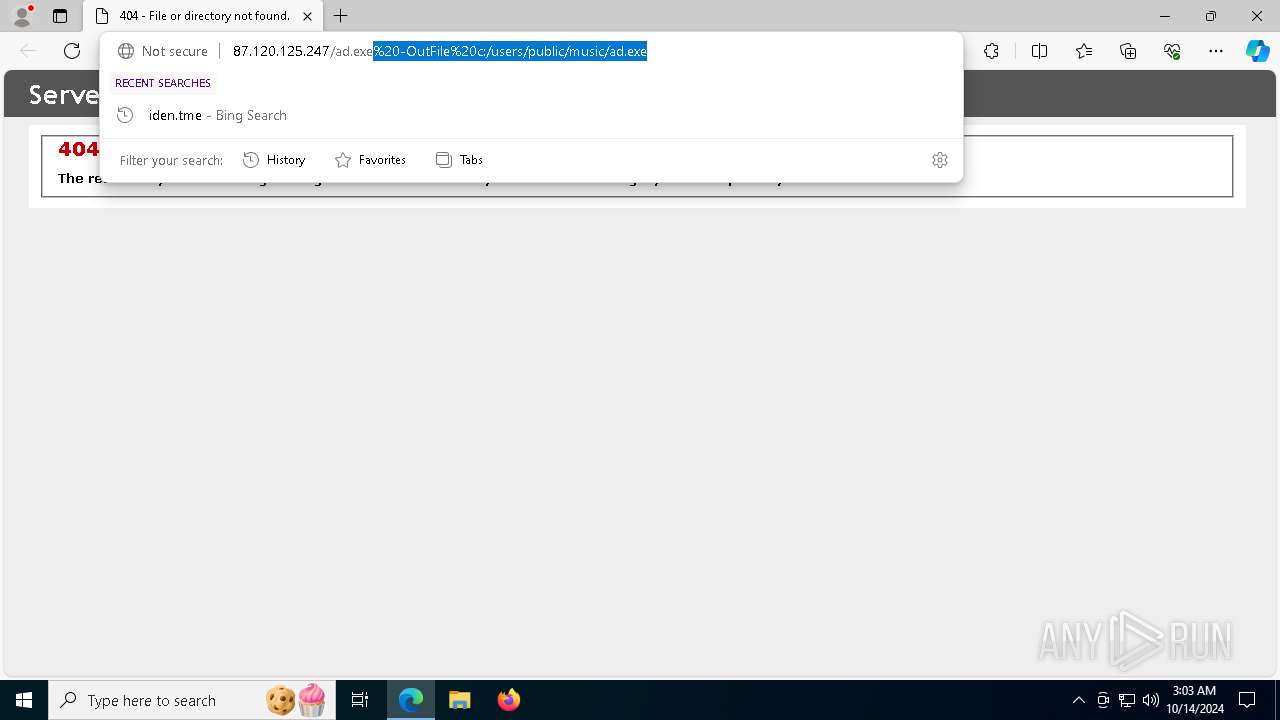Restore down the Edge window

1211,16
